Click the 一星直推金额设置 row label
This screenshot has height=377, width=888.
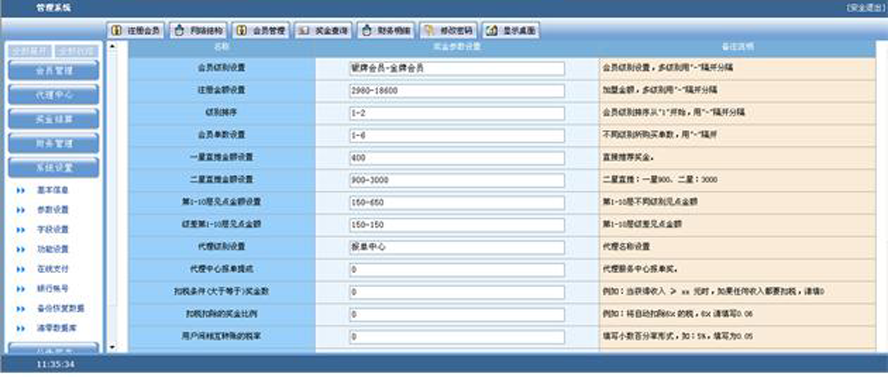tap(221, 157)
